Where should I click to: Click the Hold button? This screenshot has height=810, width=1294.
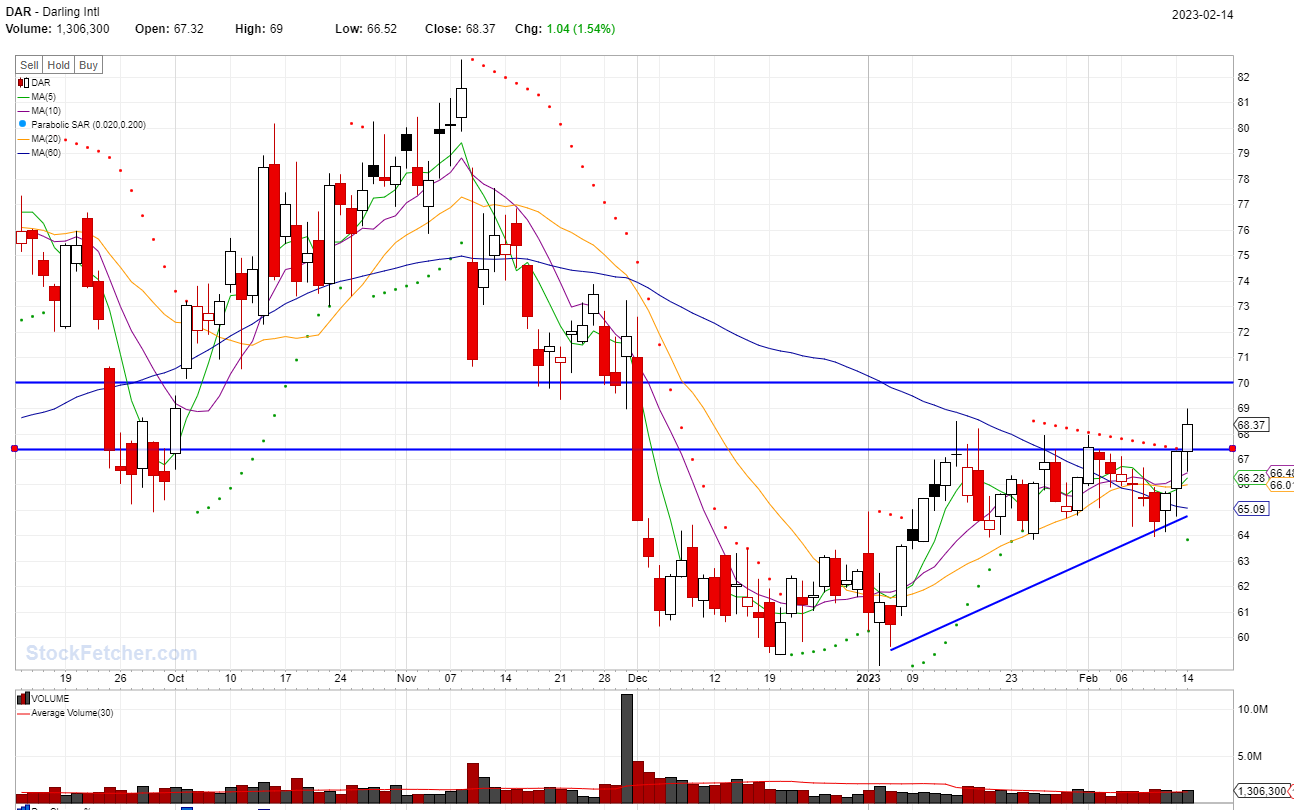coord(59,65)
